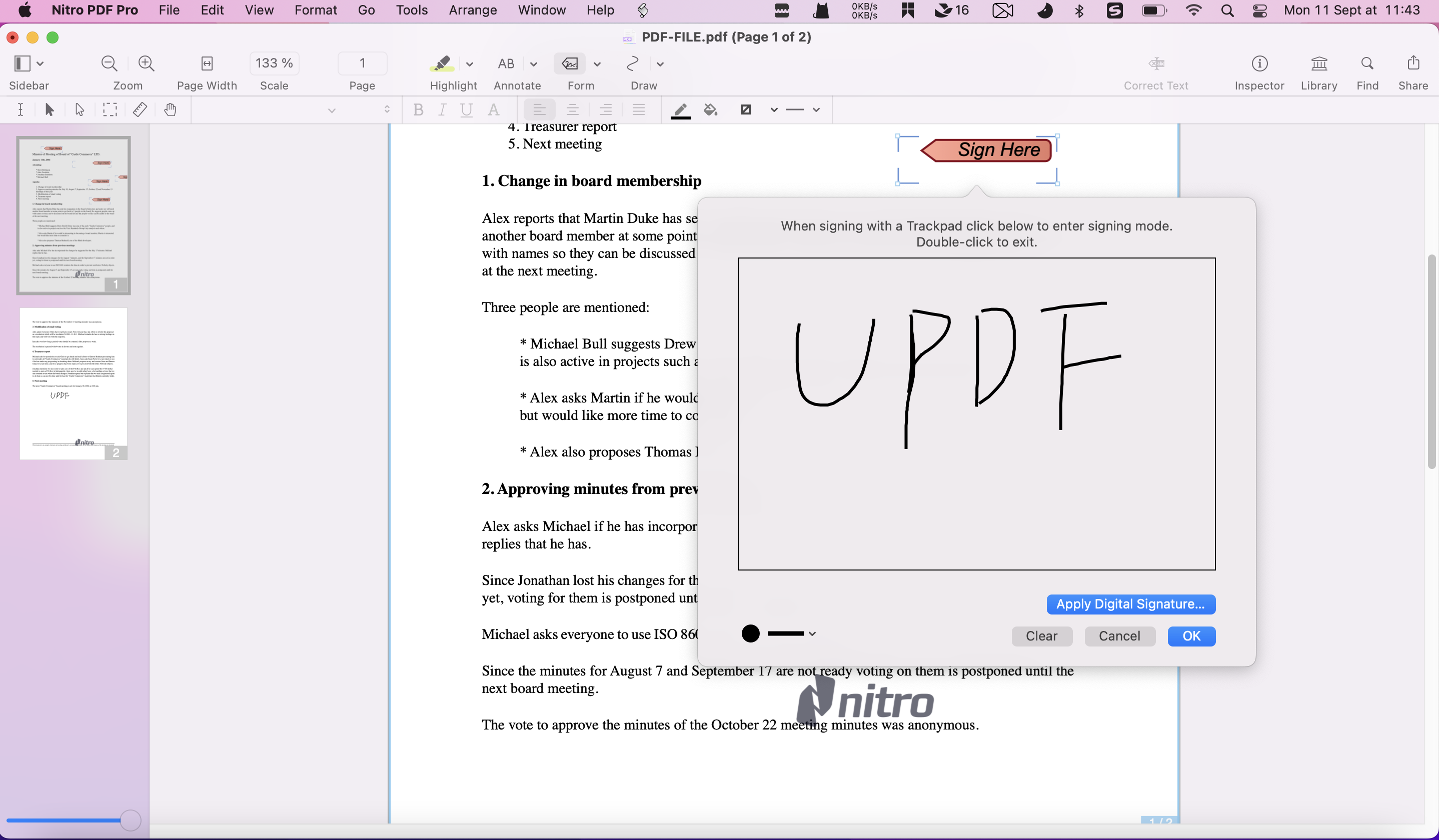Select the hand pan tool
The image size is (1439, 840).
coord(171,109)
